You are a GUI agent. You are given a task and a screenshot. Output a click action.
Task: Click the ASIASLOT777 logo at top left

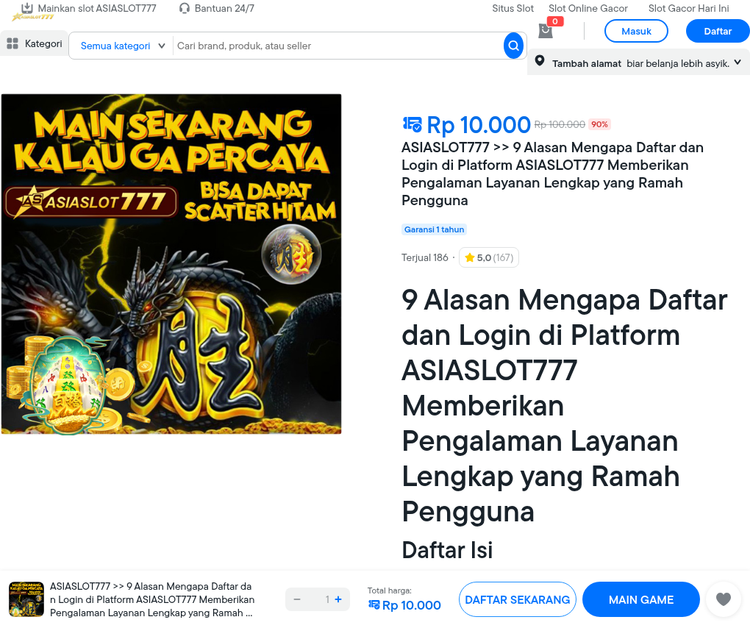(33, 17)
